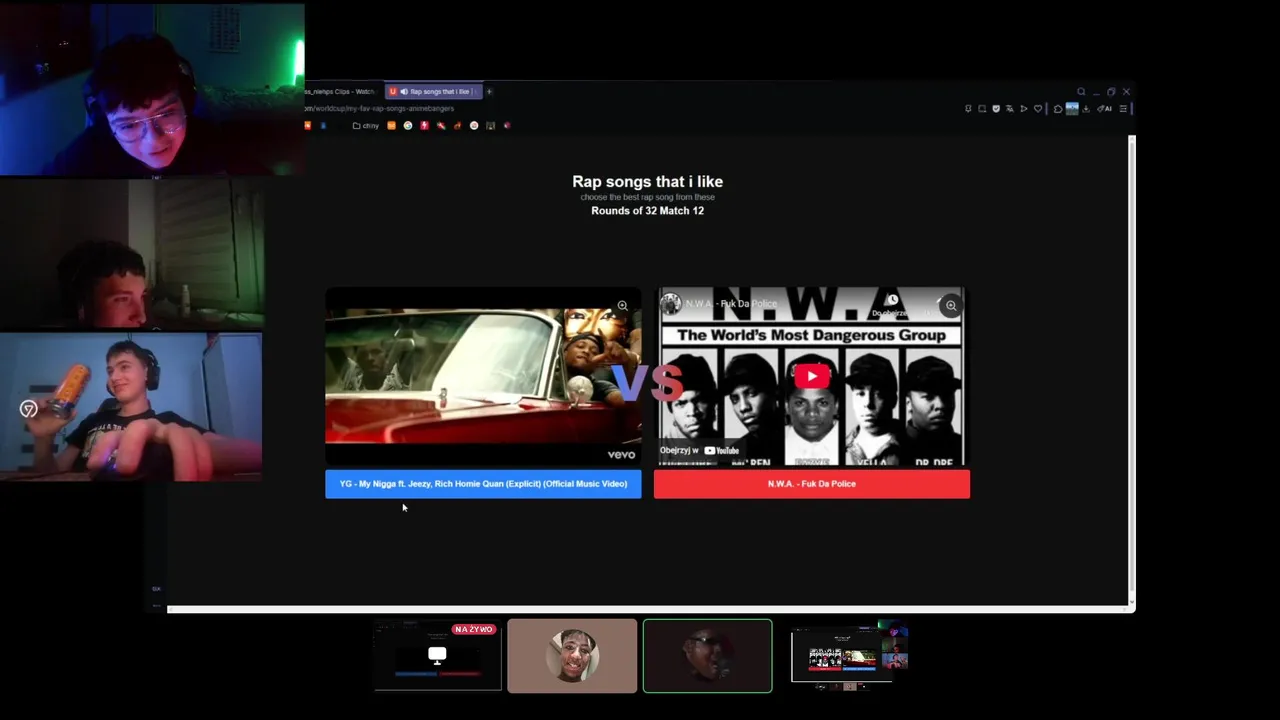Magnify the YG video with zoom icon

pyautogui.click(x=622, y=305)
